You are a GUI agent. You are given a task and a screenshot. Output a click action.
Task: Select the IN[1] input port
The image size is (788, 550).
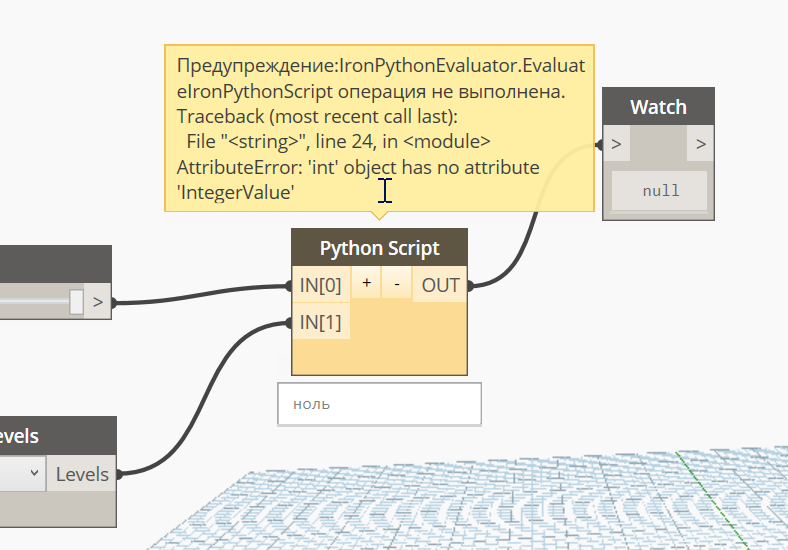[x=321, y=322]
